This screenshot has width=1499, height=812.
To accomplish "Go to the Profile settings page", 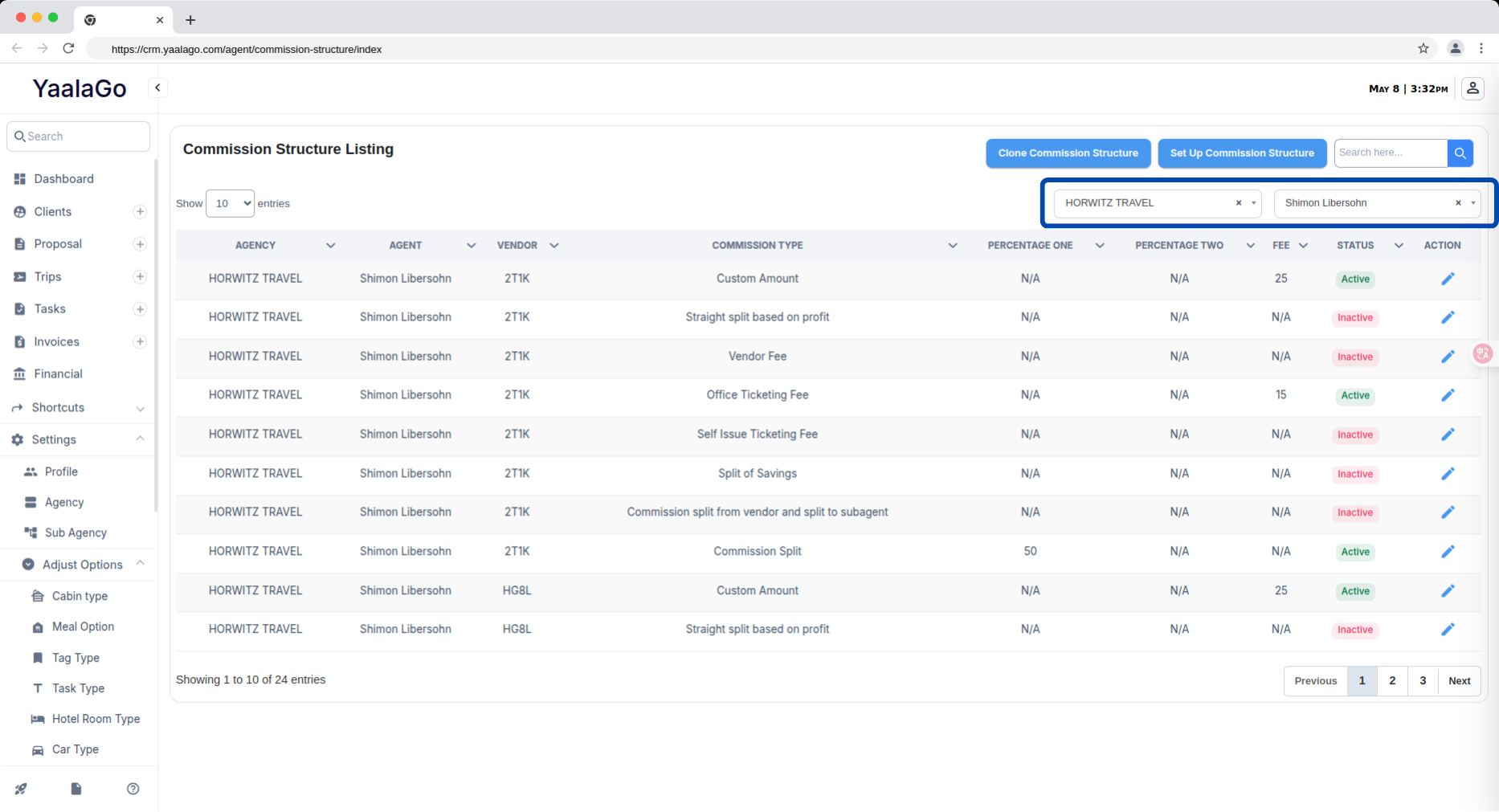I will tap(61, 472).
